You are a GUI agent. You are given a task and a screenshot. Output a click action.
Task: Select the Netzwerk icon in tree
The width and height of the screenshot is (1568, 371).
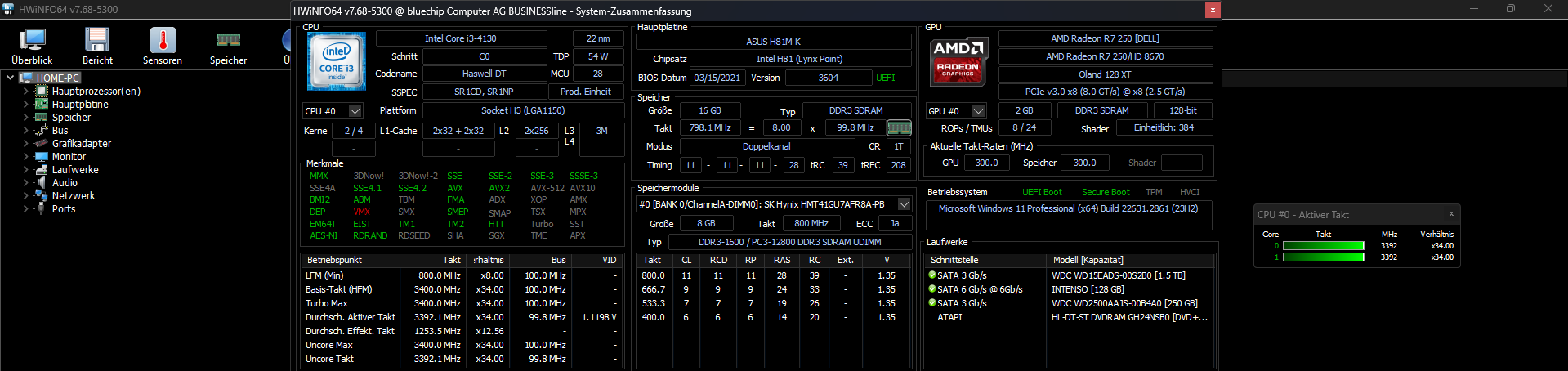(42, 196)
